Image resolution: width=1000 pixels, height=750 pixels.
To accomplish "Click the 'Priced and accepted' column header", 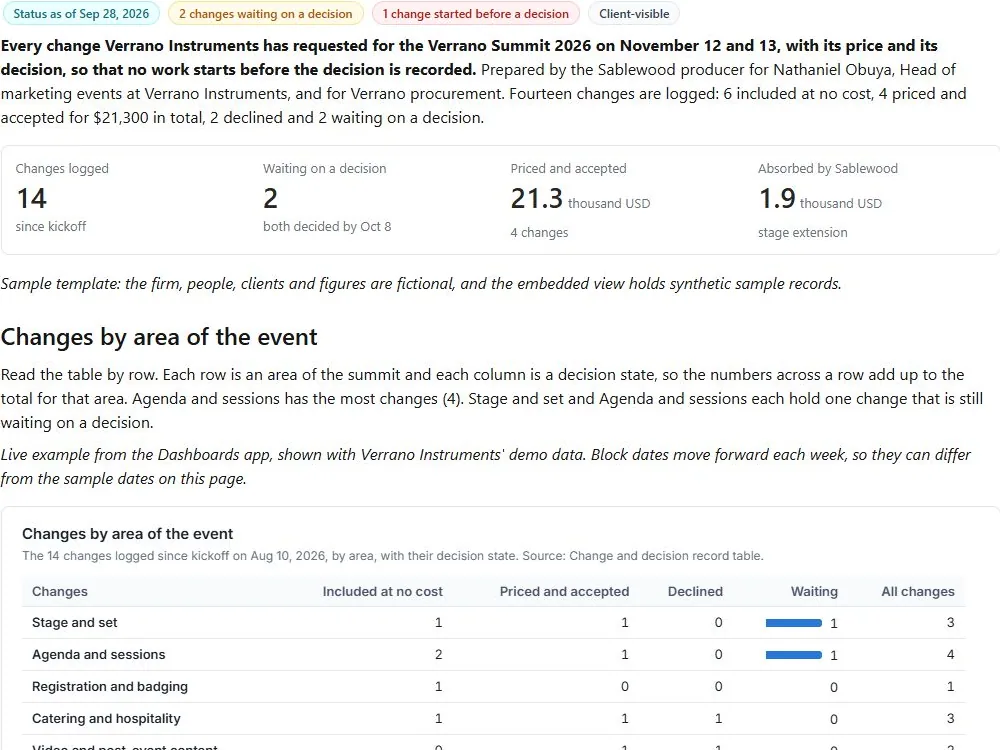I will coord(564,591).
